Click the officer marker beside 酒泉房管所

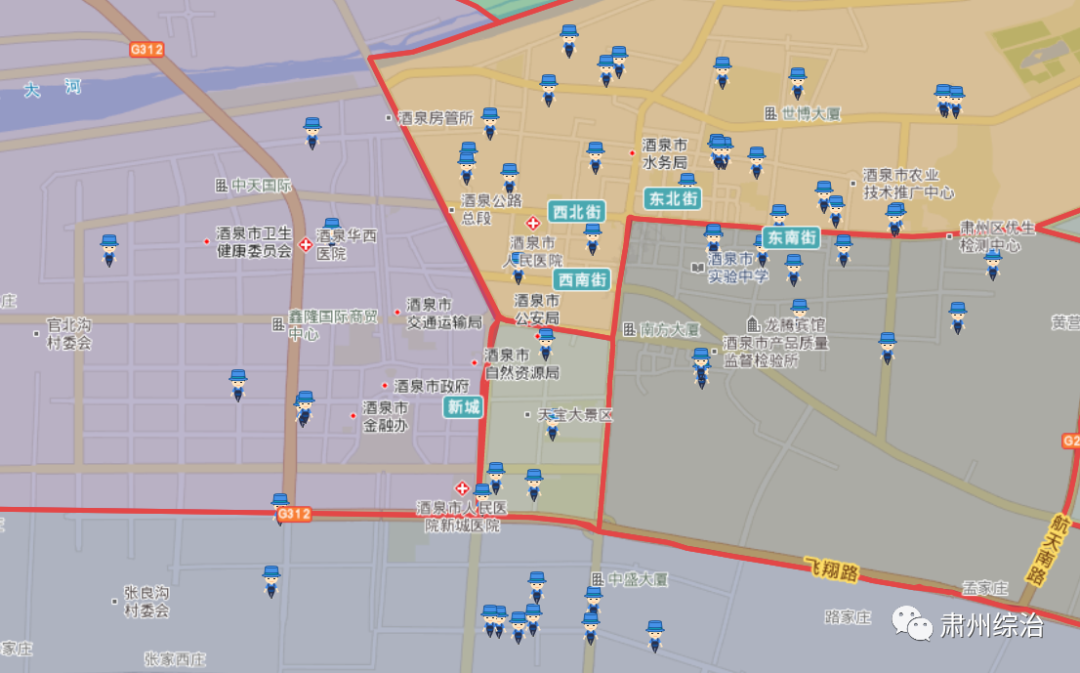pyautogui.click(x=490, y=123)
